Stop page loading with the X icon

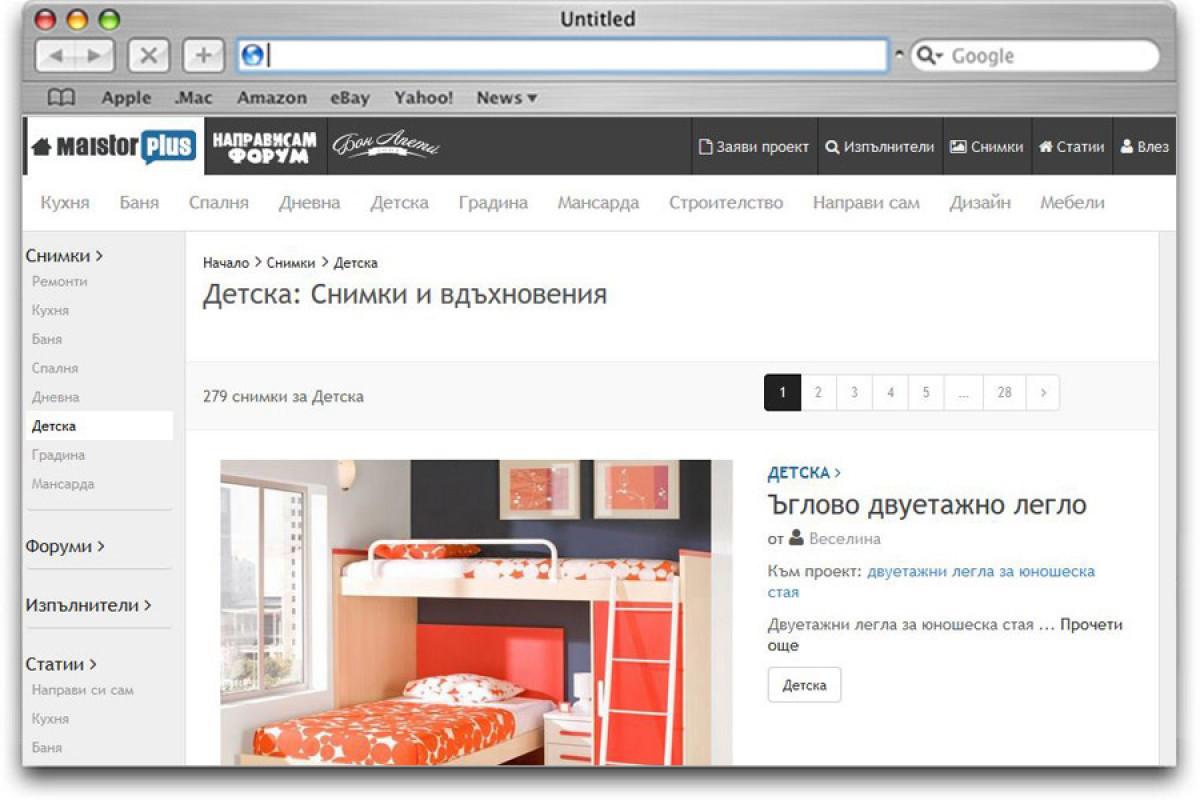(x=149, y=55)
